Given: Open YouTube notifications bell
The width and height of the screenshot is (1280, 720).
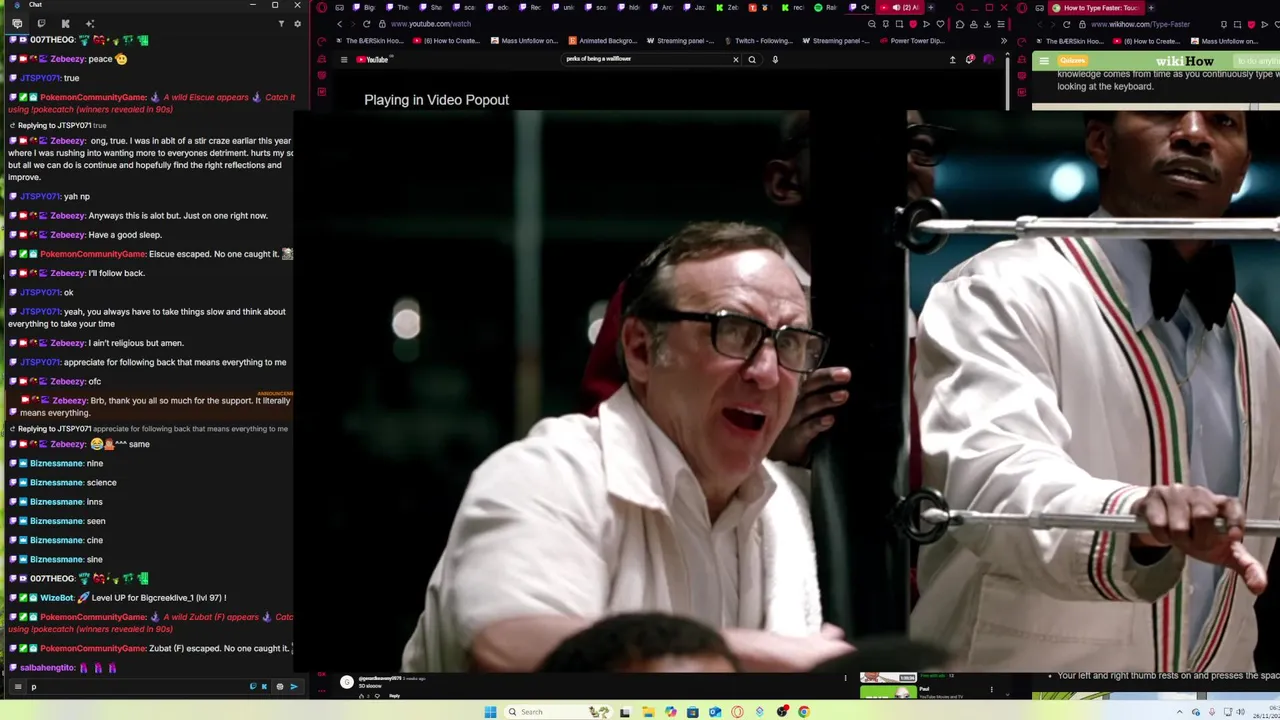Looking at the screenshot, I should click(x=970, y=59).
